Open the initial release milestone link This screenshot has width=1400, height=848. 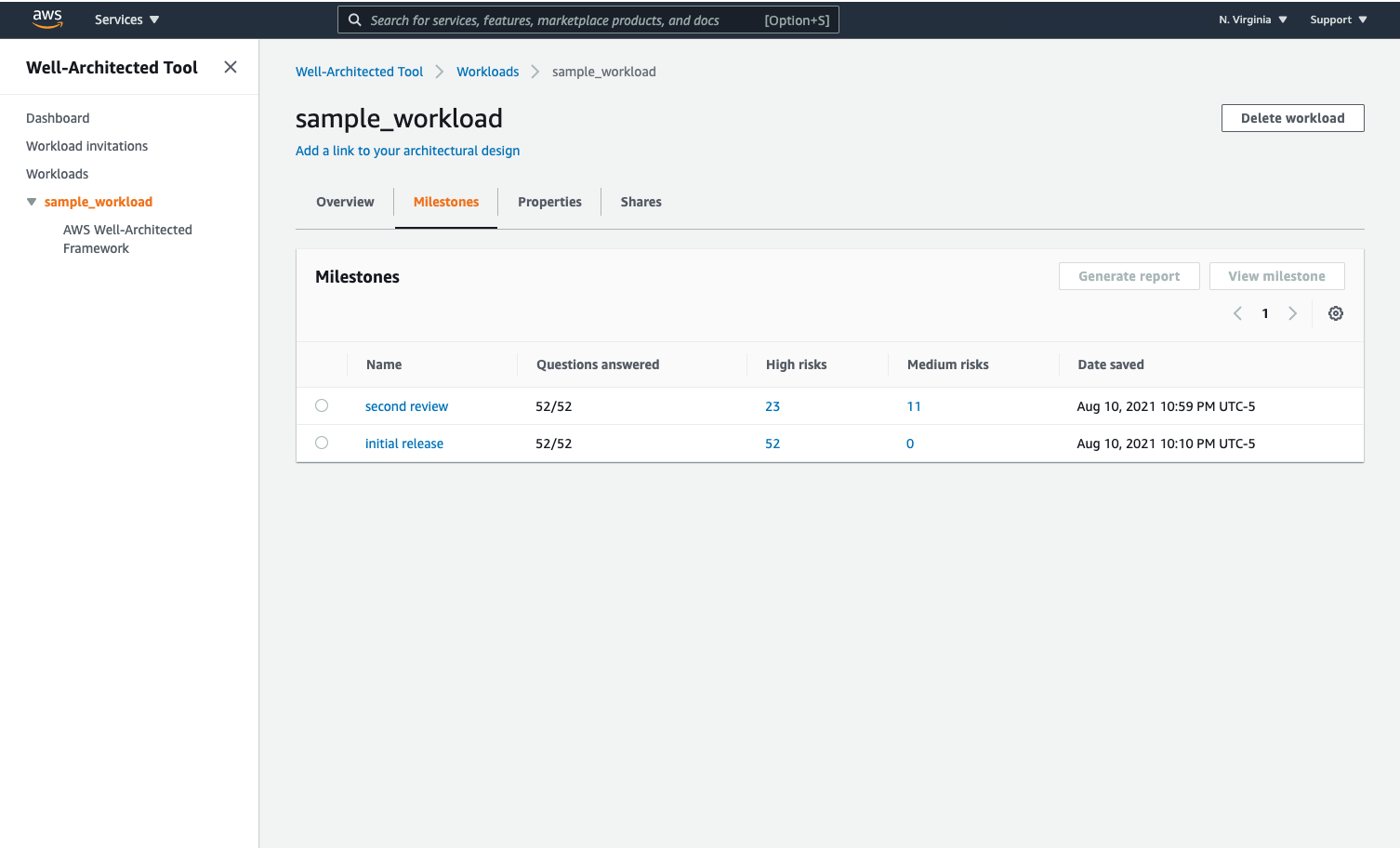point(403,444)
